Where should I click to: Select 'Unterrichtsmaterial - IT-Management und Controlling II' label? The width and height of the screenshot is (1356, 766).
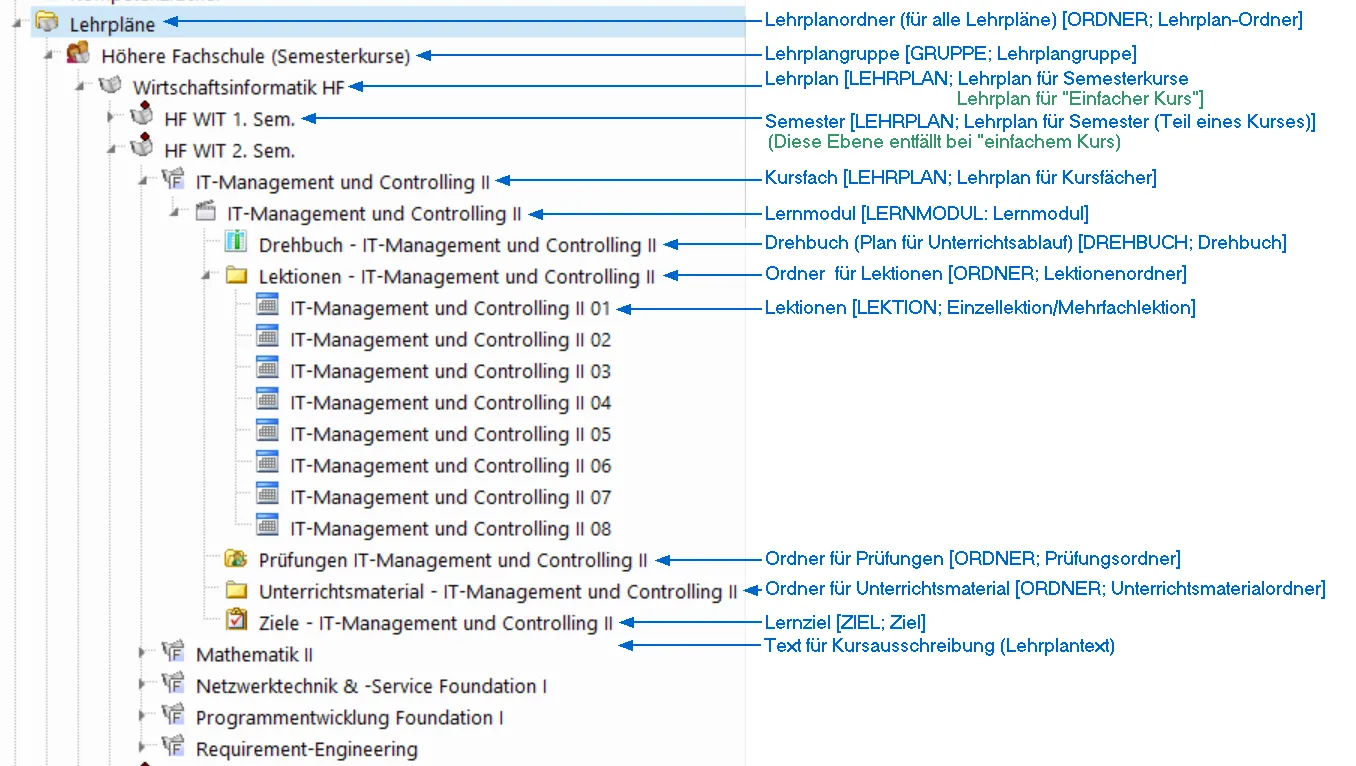[x=498, y=592]
